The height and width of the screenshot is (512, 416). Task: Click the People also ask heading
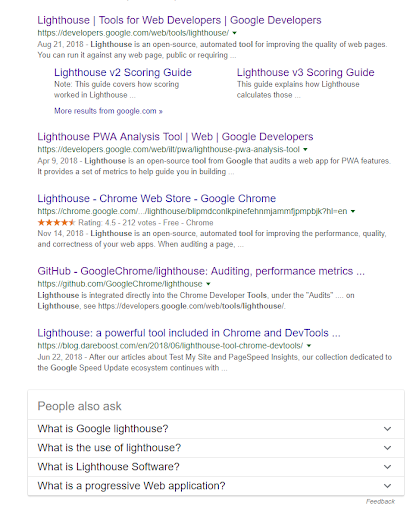(79, 406)
